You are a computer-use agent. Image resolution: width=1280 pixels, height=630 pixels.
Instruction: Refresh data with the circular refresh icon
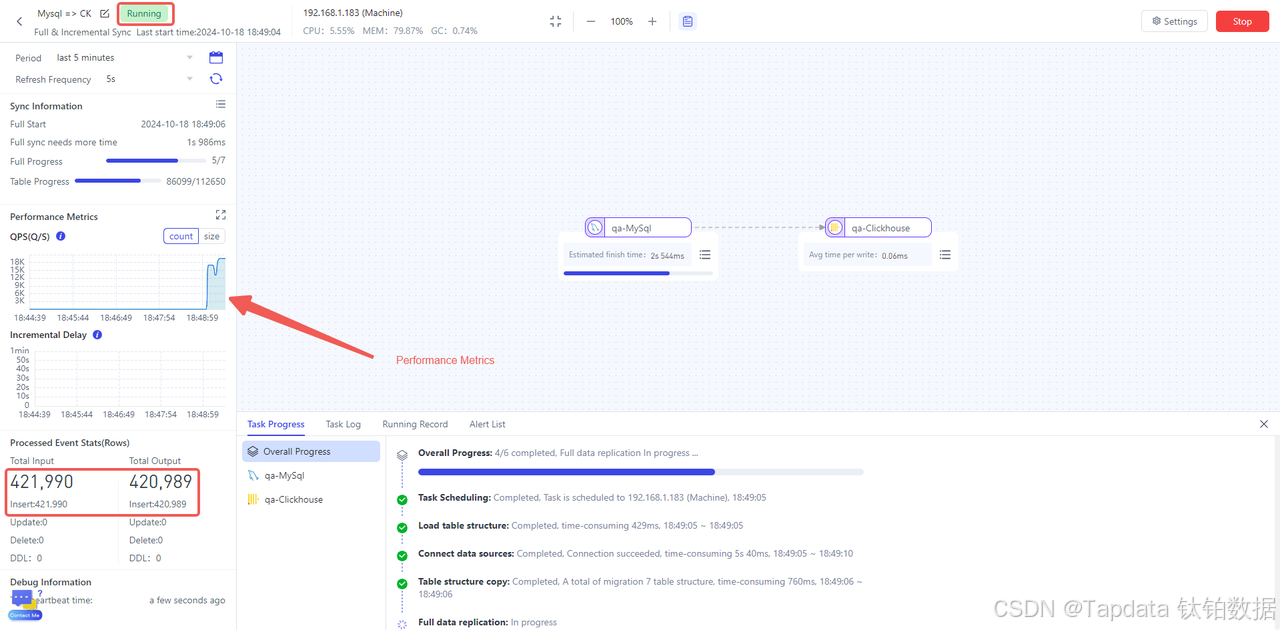(216, 79)
